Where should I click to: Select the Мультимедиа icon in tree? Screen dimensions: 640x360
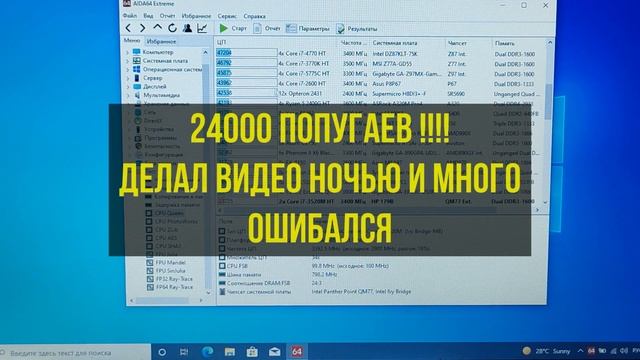point(137,95)
